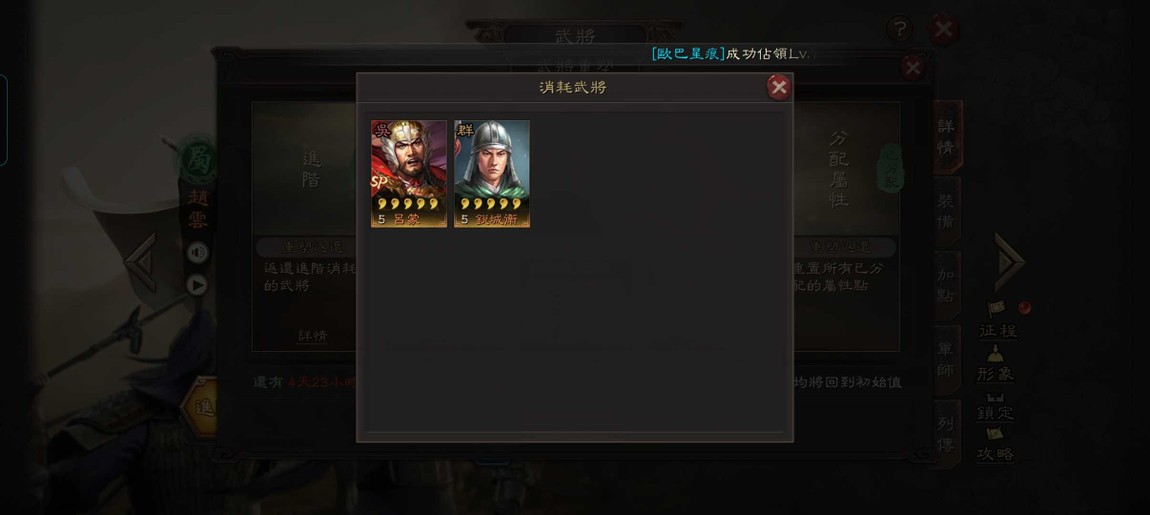Open the help question mark icon
1150x515 pixels.
pyautogui.click(x=899, y=29)
